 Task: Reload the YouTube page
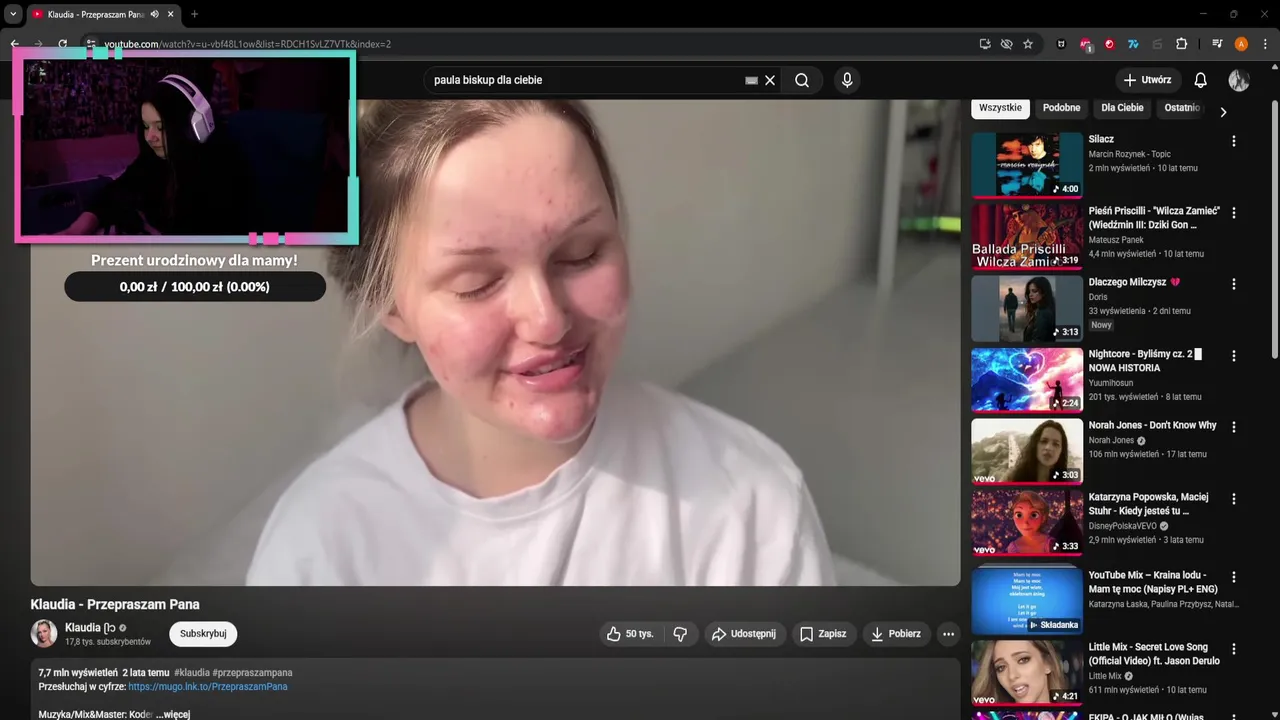[x=62, y=44]
